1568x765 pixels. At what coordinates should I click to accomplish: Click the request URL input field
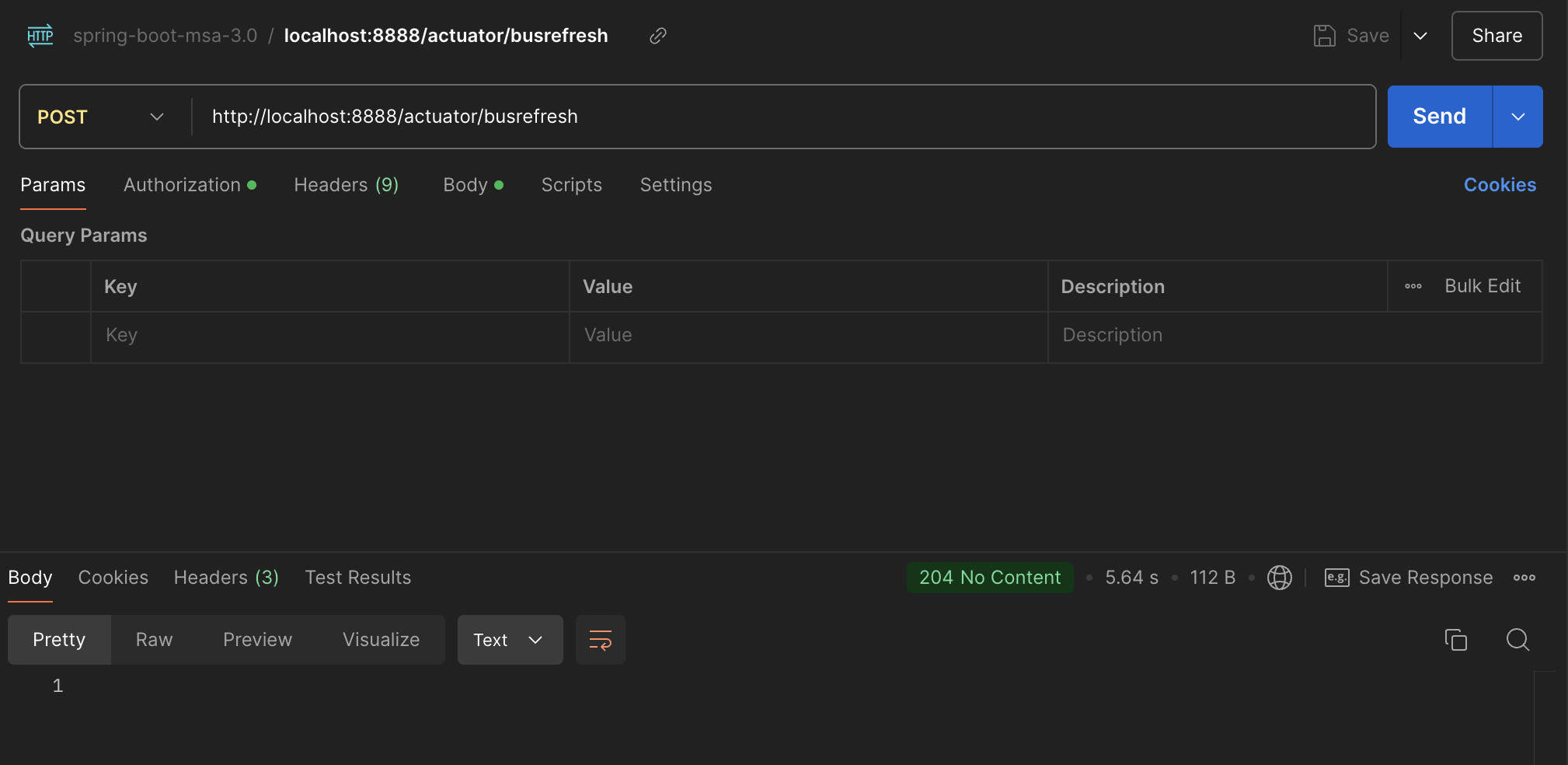pos(783,117)
